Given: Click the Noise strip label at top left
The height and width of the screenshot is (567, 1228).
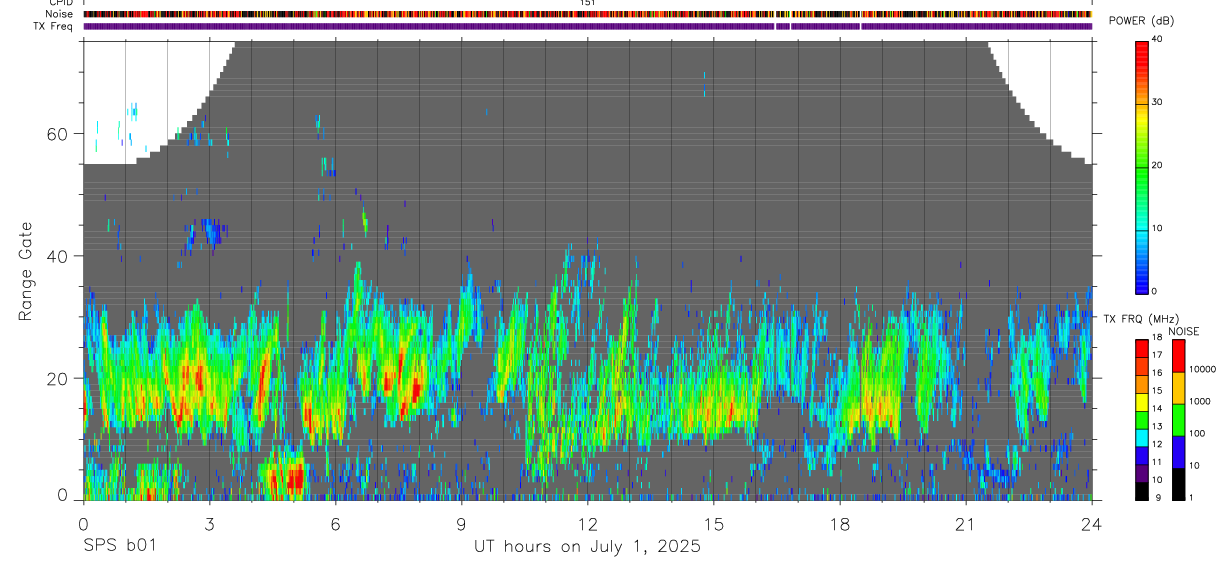Looking at the screenshot, I should pyautogui.click(x=60, y=14).
